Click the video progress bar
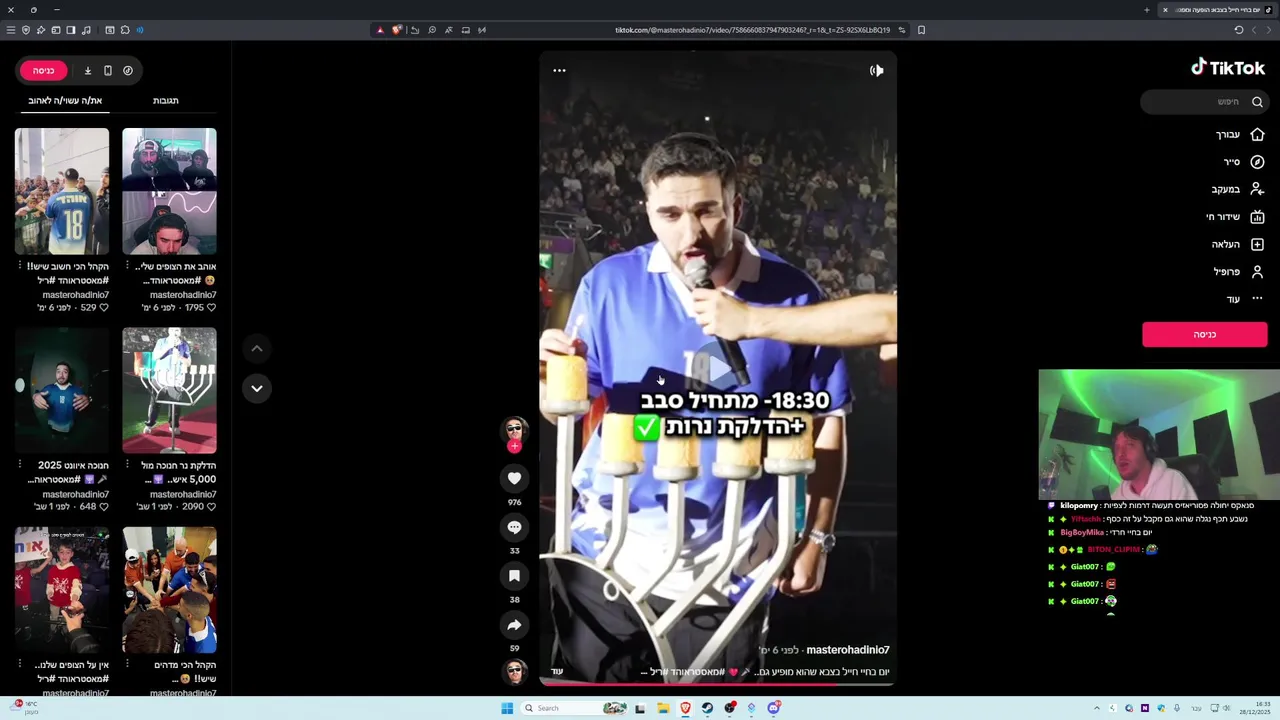 point(718,684)
